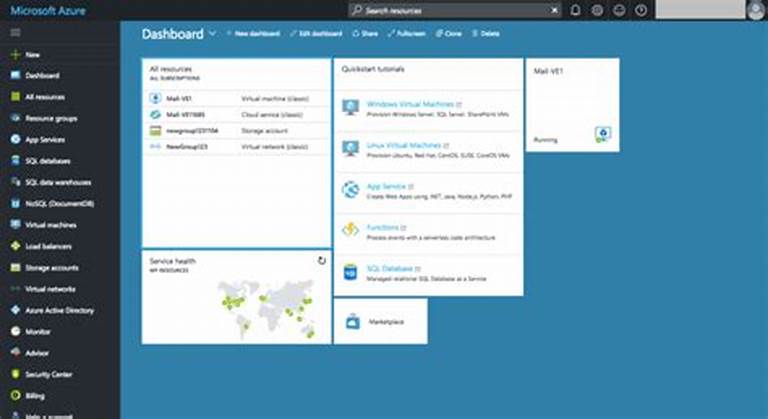This screenshot has width=768, height=419.
Task: Click the Windows Virtual Machines monitor icon
Action: pyautogui.click(x=350, y=107)
